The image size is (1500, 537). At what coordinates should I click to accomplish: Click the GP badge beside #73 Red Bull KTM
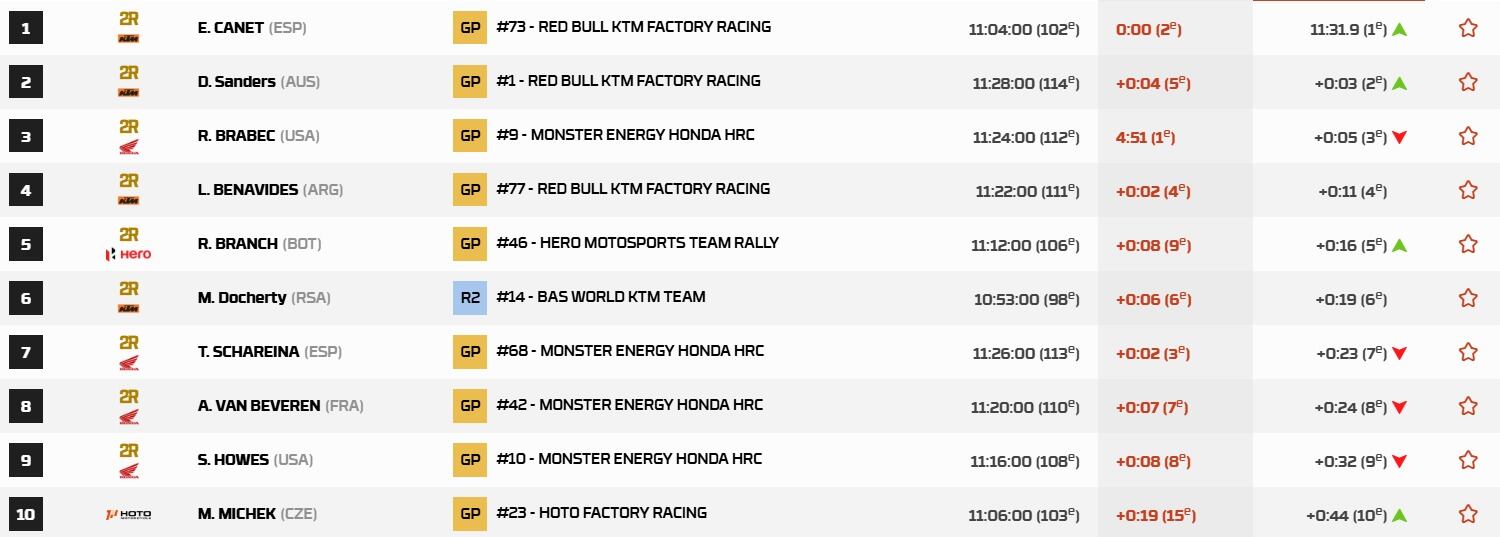coord(470,27)
